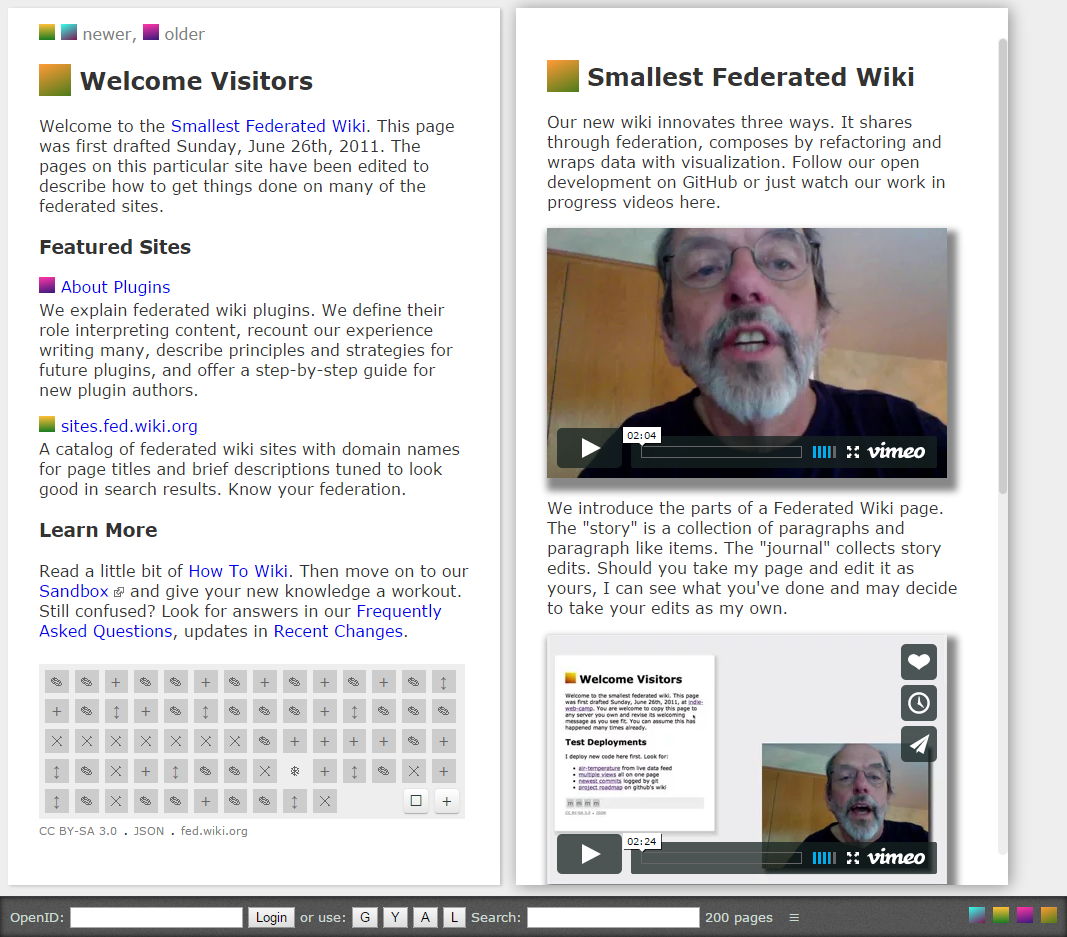Share the second video using paper plane icon
The width and height of the screenshot is (1067, 937).
tap(919, 744)
